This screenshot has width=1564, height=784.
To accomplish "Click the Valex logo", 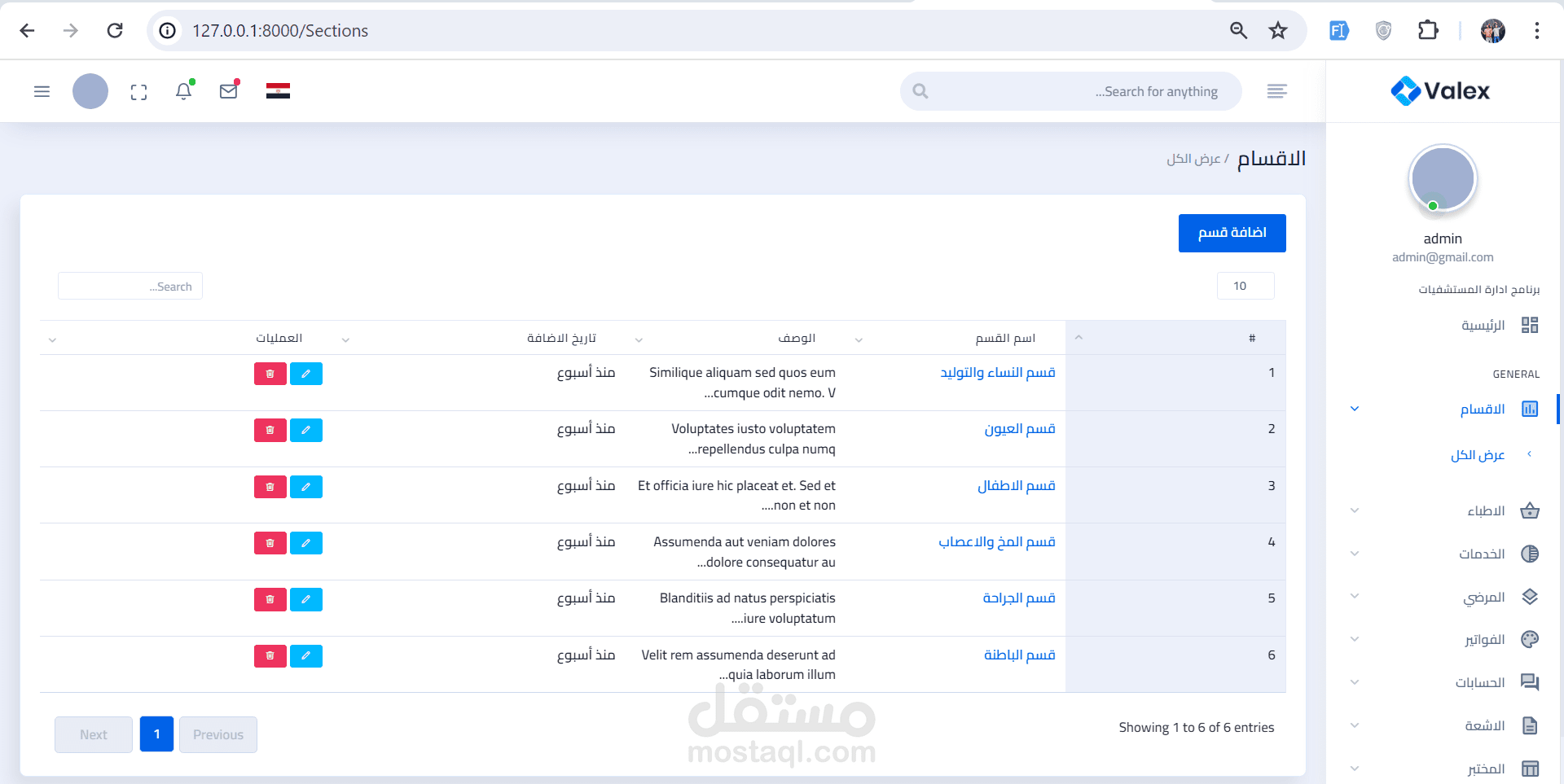I will tap(1440, 90).
